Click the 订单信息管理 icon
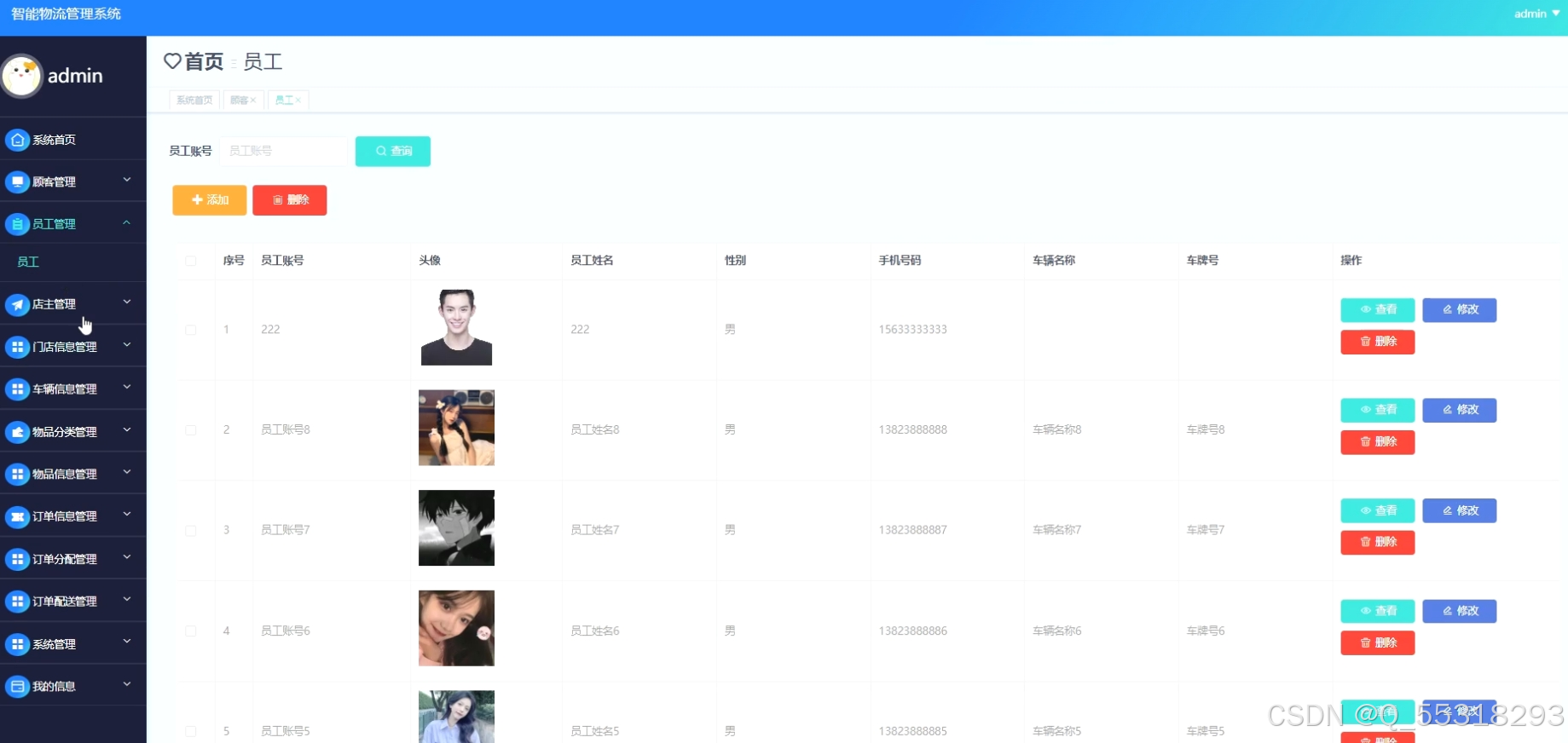 [17, 516]
